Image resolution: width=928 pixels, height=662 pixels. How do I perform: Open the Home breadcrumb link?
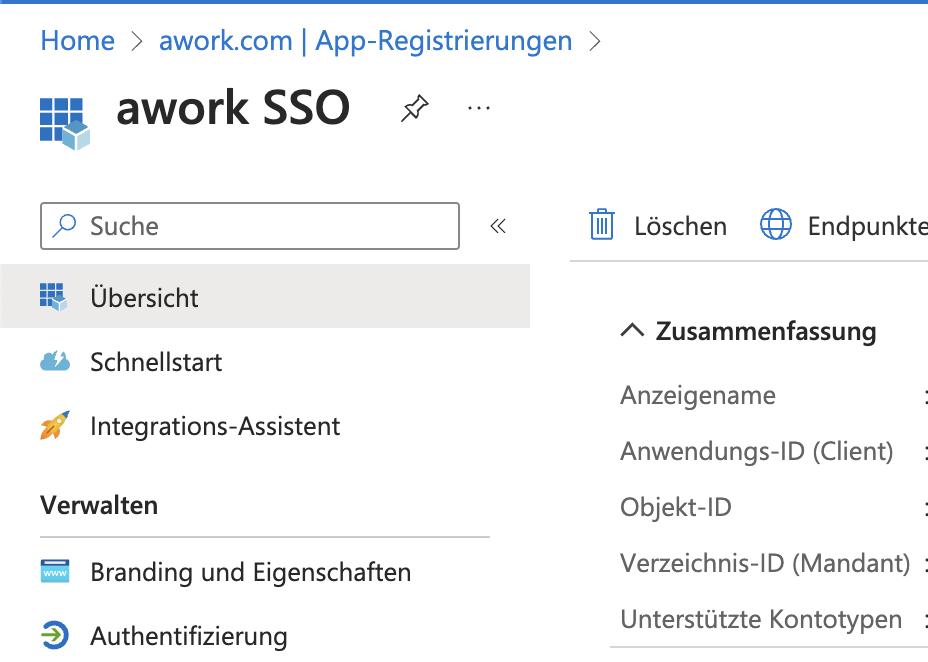tap(78, 41)
